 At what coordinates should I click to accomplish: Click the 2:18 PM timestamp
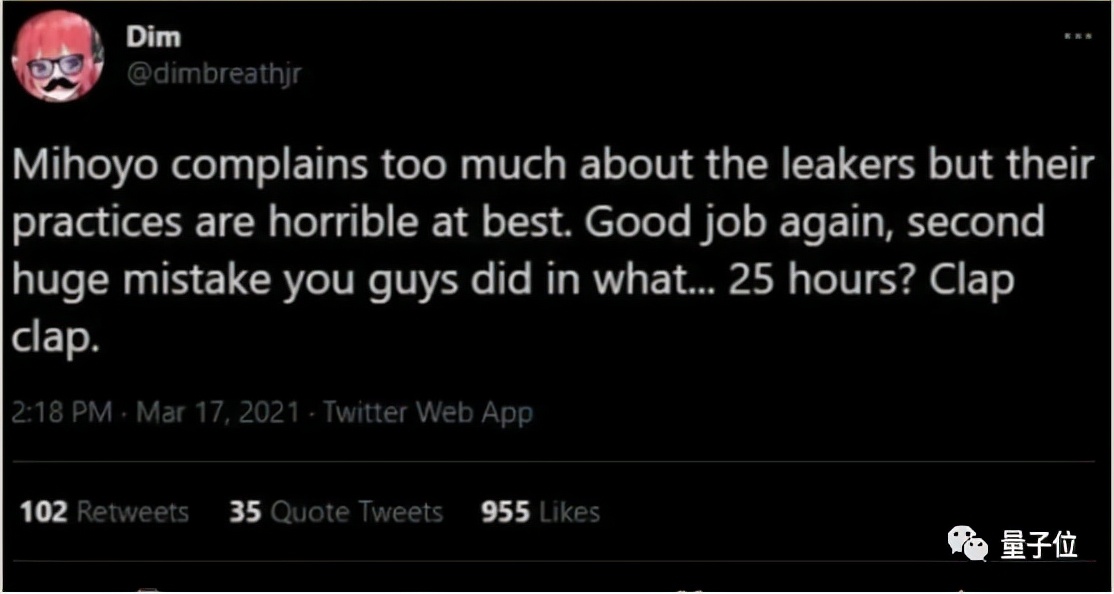click(61, 412)
